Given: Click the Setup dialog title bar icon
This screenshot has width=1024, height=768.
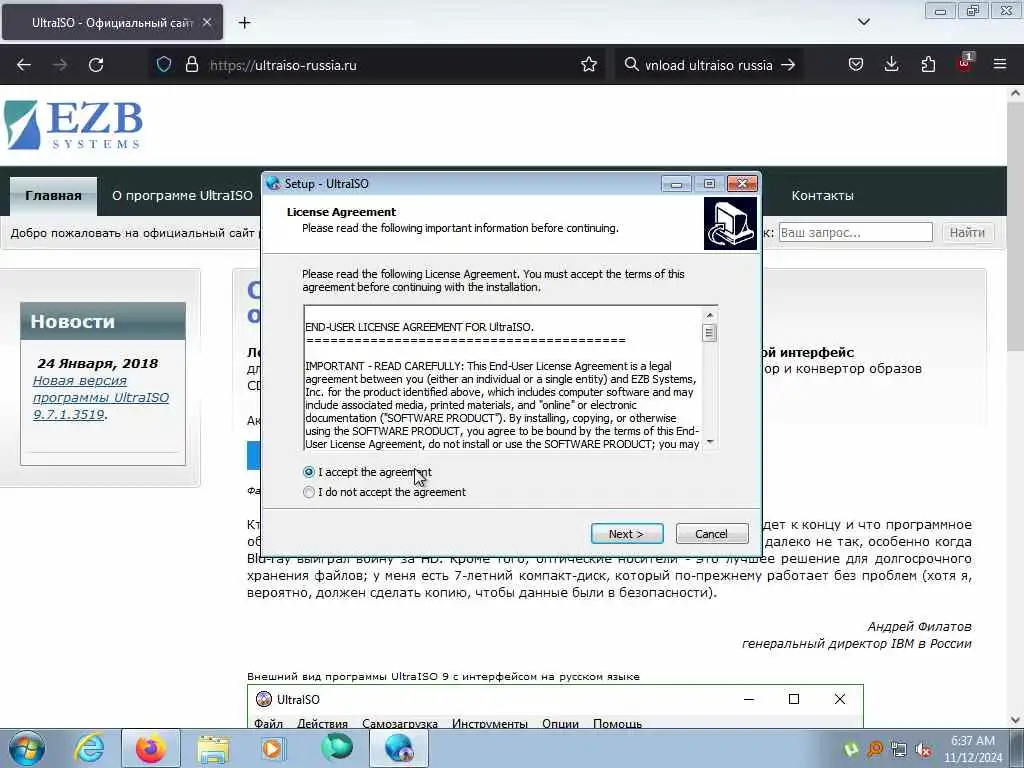Looking at the screenshot, I should click(273, 184).
